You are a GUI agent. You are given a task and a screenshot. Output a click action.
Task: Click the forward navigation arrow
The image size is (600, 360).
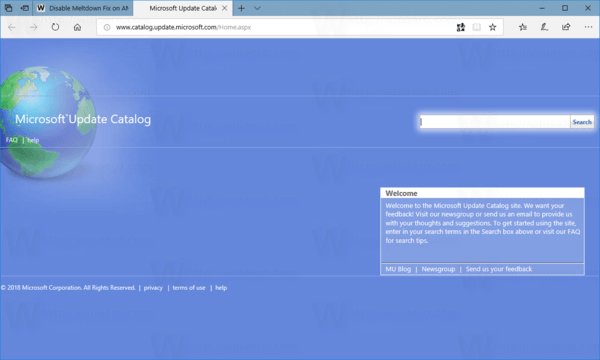coord(34,27)
